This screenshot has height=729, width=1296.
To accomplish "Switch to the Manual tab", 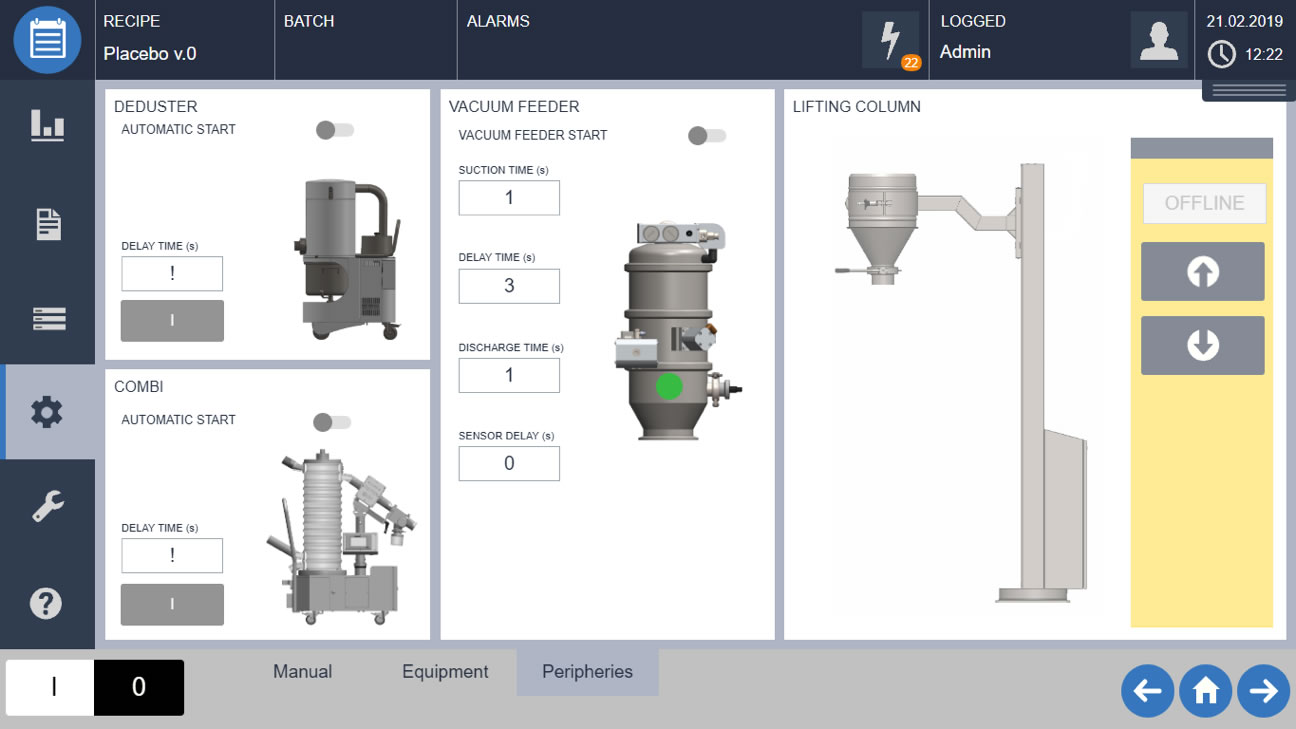I will pos(302,672).
